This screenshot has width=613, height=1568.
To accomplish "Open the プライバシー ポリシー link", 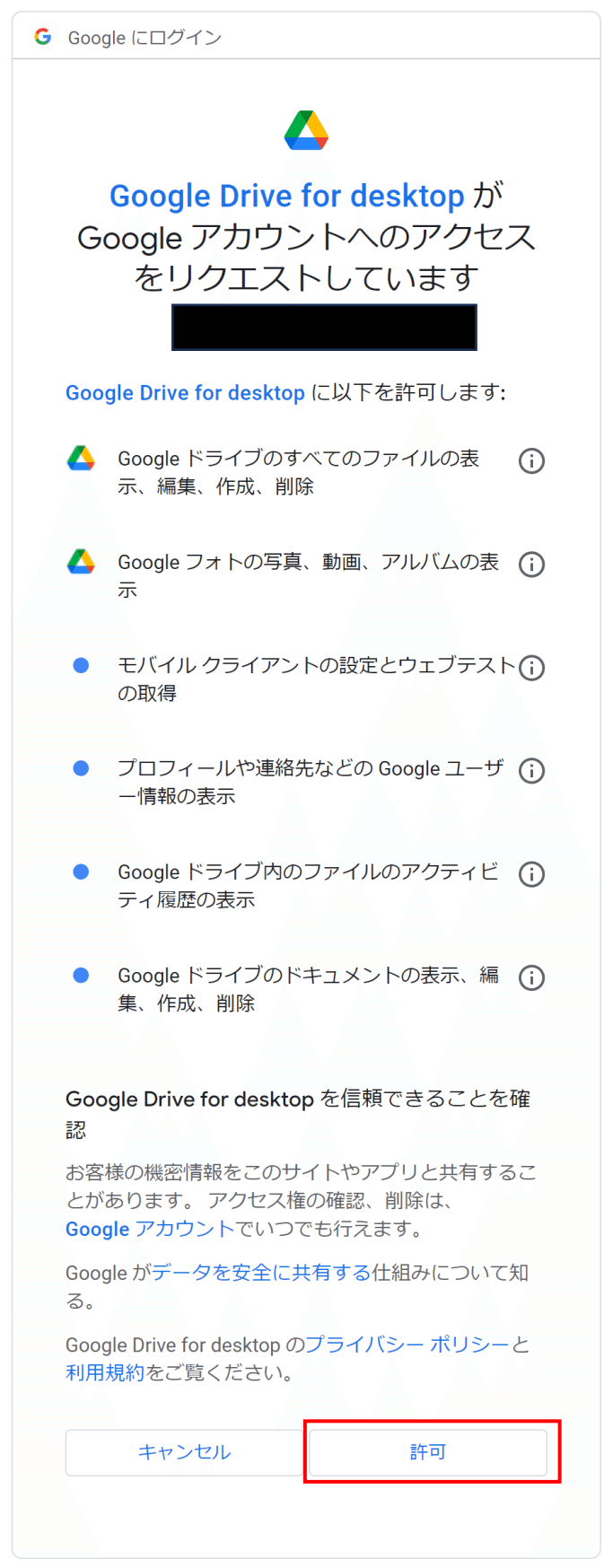I will pyautogui.click(x=408, y=1345).
